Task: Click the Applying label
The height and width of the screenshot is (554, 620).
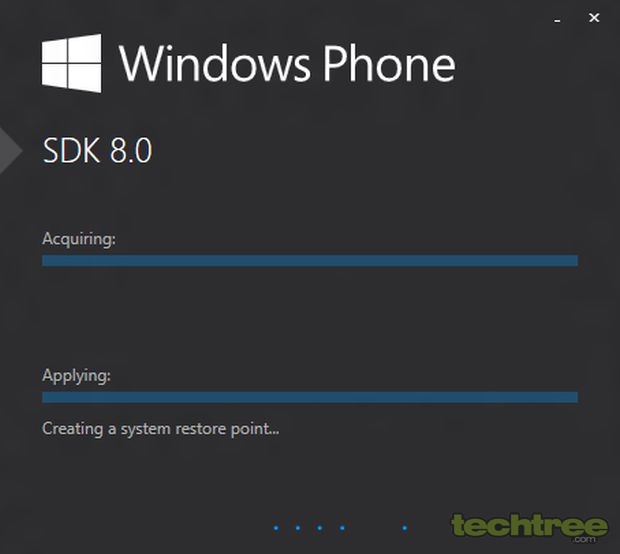Action: pyautogui.click(x=76, y=376)
